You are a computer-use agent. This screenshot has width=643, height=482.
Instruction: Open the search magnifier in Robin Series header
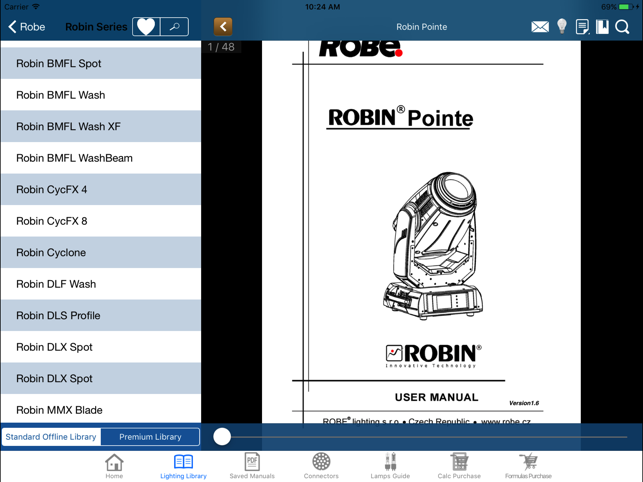pos(175,27)
